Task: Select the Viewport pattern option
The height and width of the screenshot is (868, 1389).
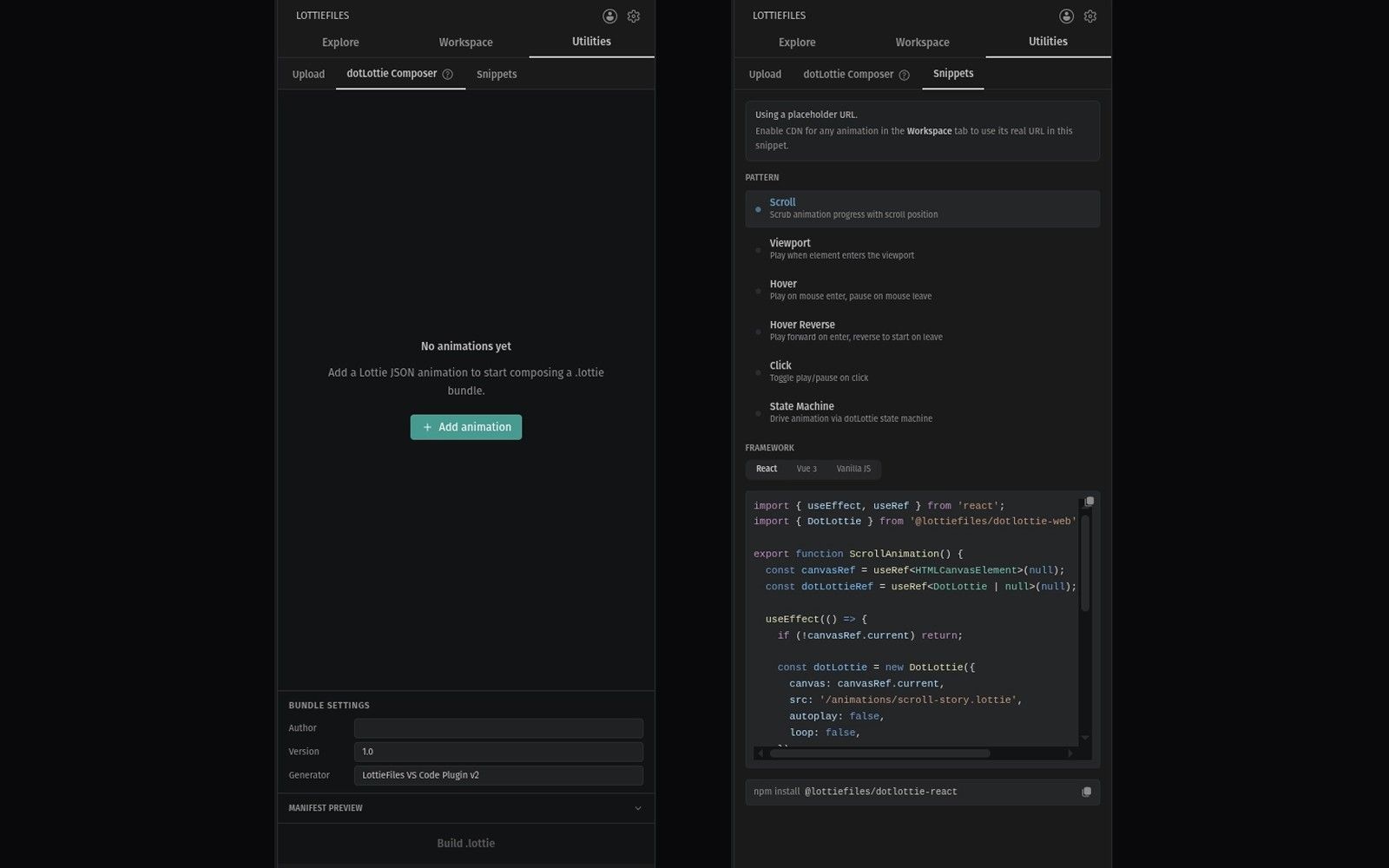Action: [x=922, y=249]
